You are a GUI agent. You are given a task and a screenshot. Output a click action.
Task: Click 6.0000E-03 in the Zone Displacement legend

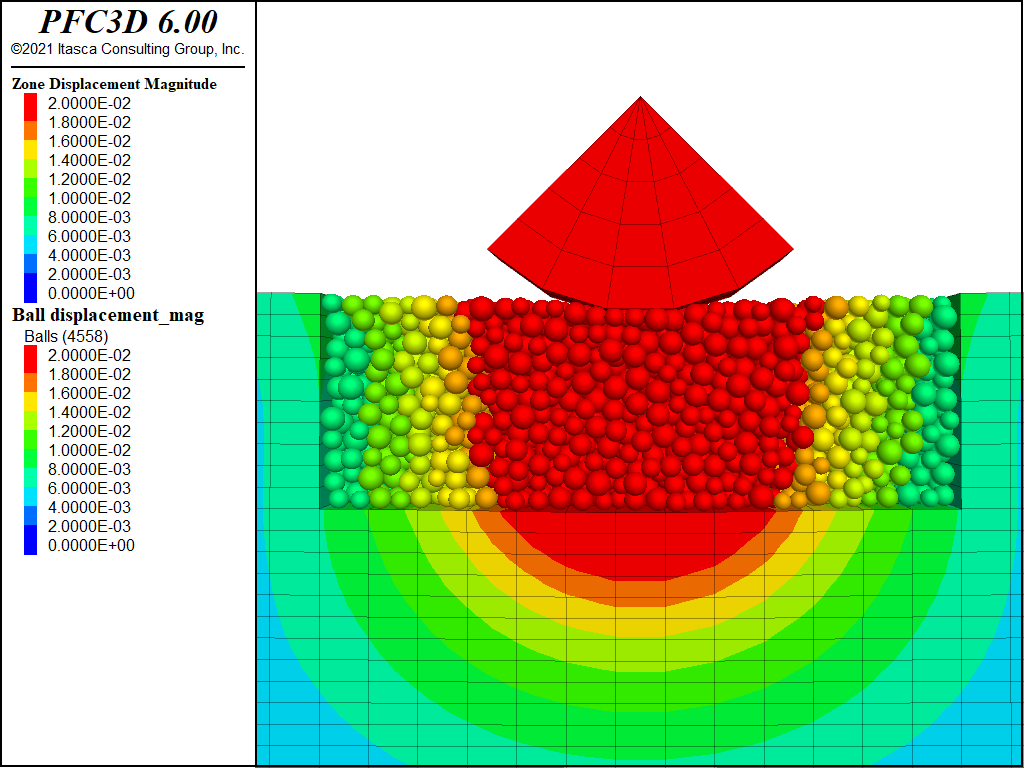(89, 236)
